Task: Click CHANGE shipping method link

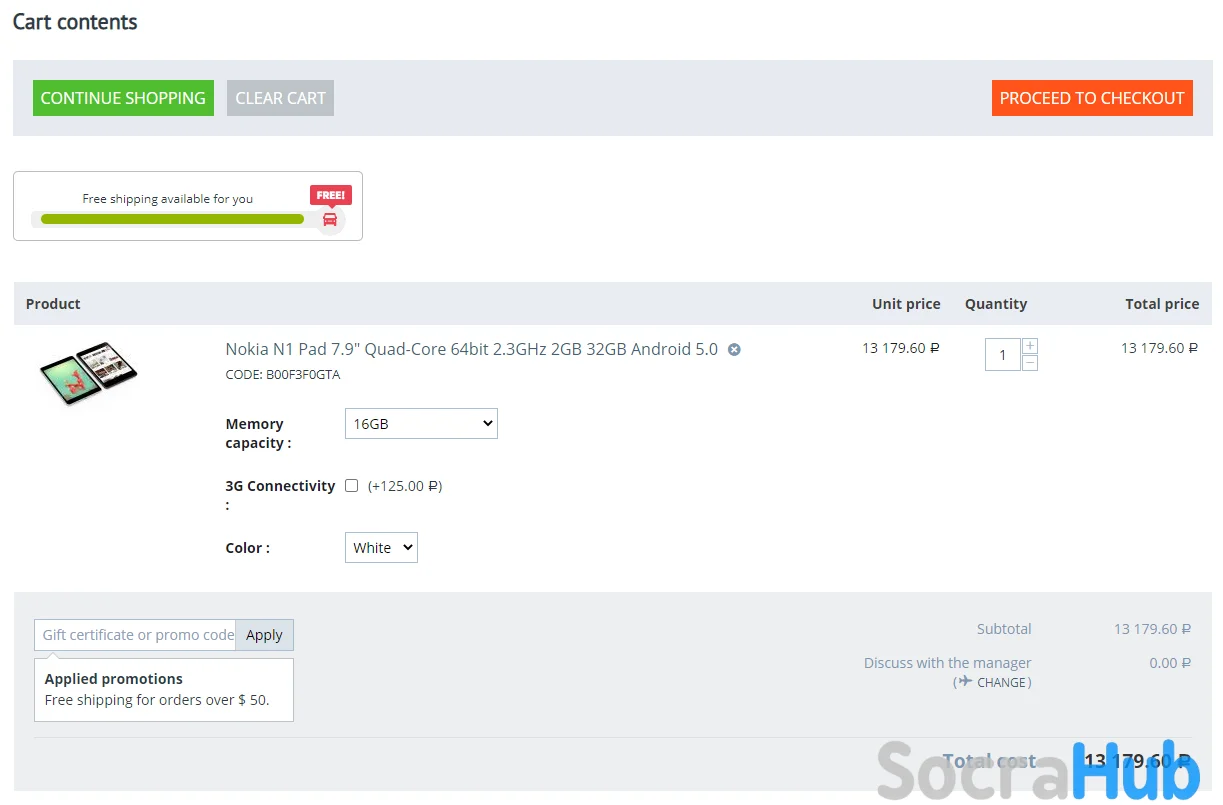Action: (1002, 682)
